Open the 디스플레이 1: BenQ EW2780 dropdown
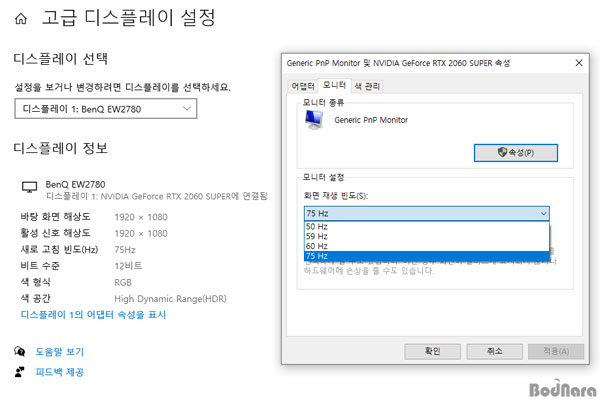600x400 pixels. (x=106, y=109)
